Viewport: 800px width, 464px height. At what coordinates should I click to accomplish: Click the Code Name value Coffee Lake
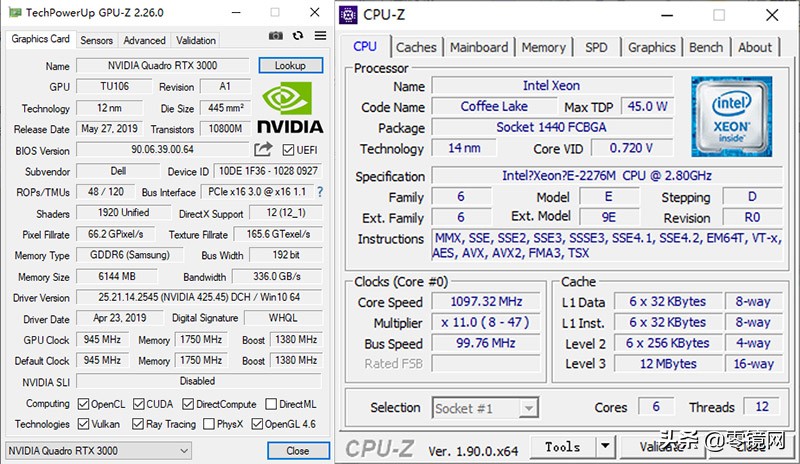(x=494, y=107)
